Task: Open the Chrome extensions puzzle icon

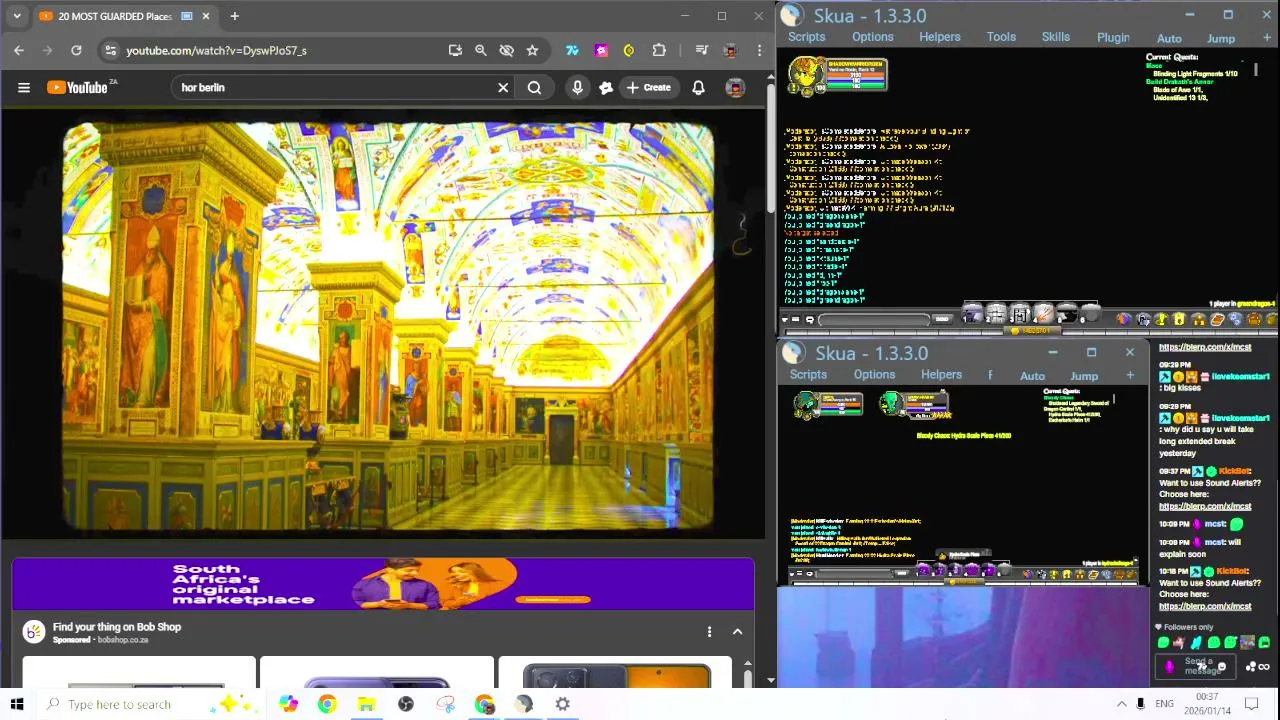Action: coord(658,50)
